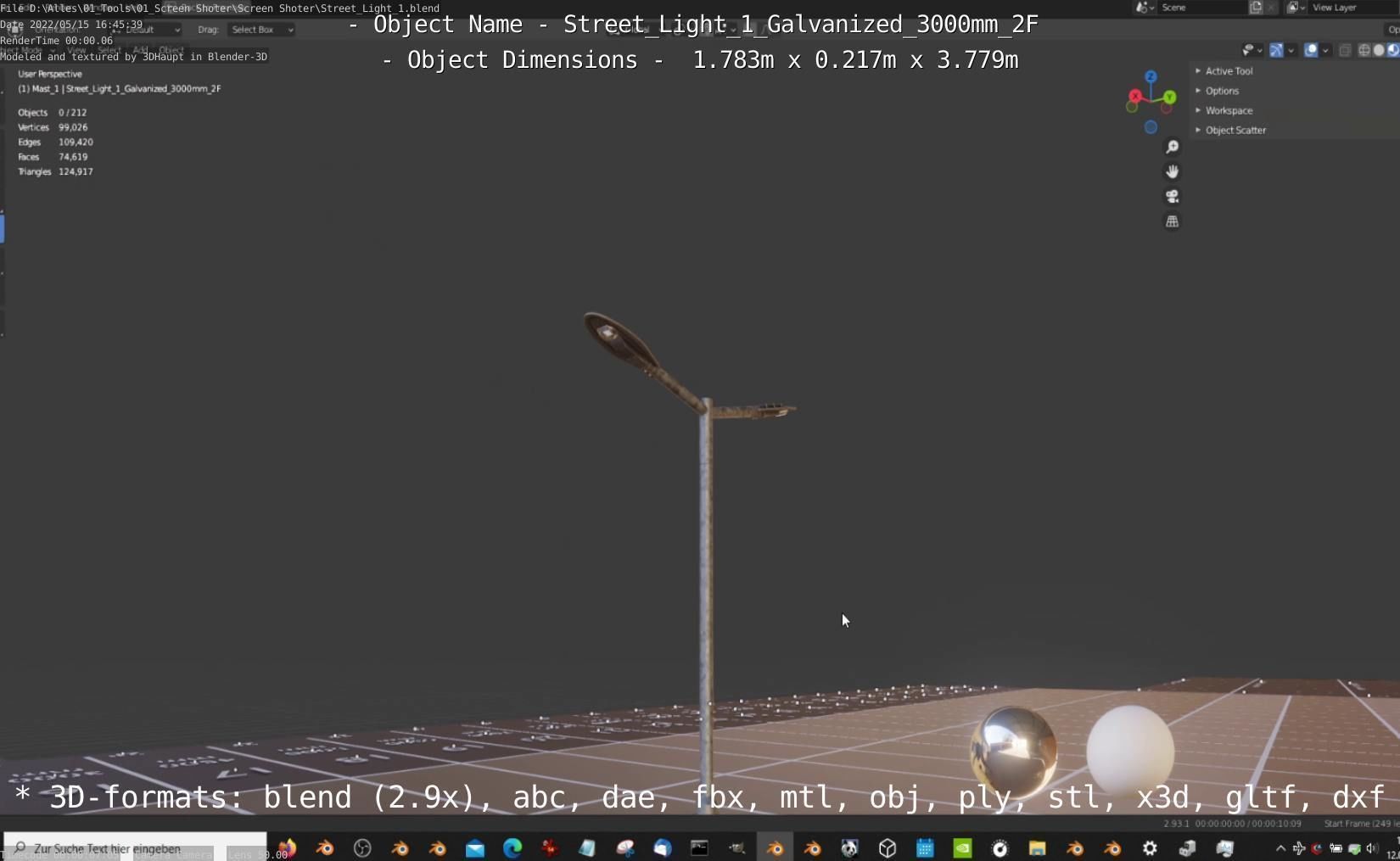Click the 'Faces 74,619' statistic
The image size is (1400, 861).
53,157
